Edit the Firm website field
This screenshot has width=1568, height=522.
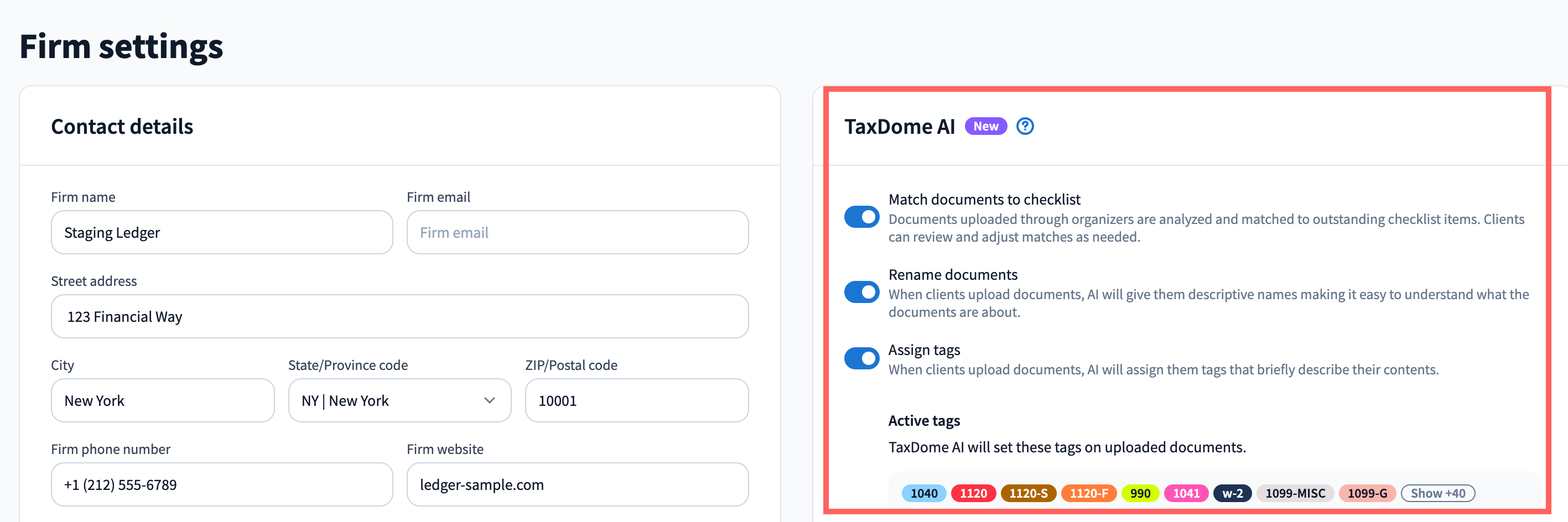click(577, 484)
